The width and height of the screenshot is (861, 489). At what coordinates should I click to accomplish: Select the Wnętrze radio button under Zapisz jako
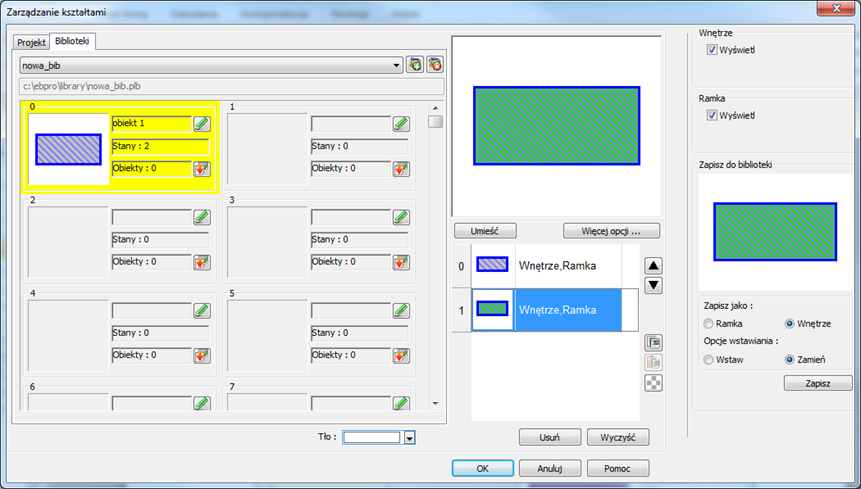(790, 324)
